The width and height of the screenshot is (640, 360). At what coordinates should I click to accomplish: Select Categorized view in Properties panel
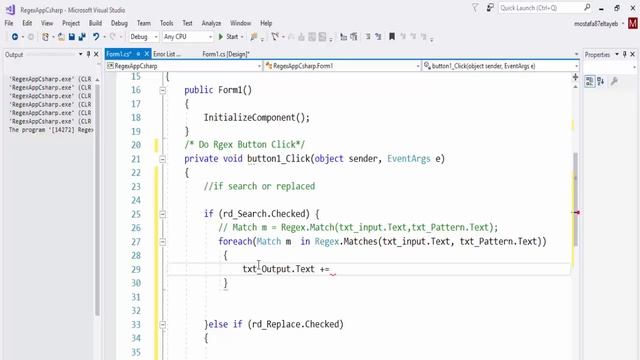coord(589,81)
